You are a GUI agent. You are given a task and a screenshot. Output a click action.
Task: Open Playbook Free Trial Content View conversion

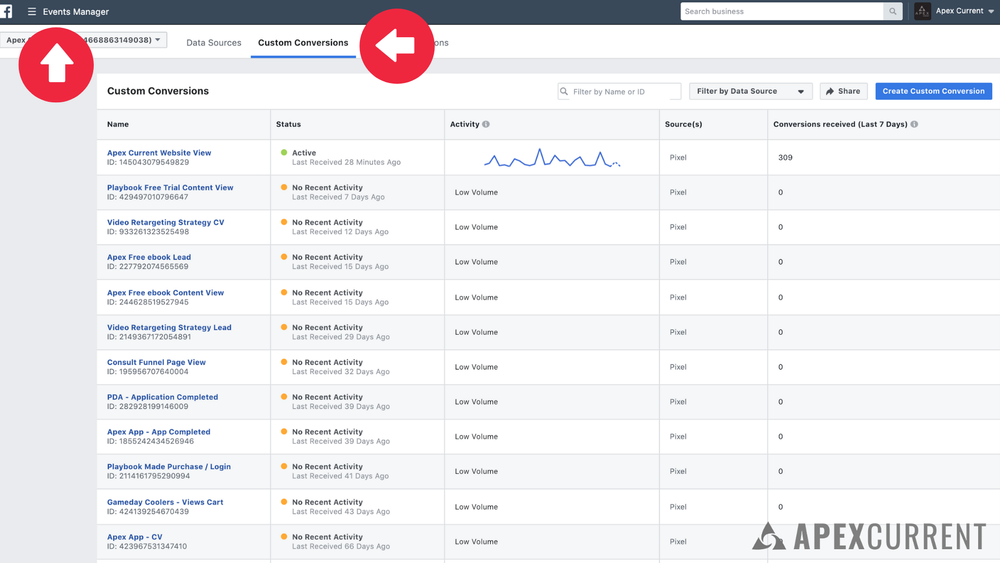point(170,187)
